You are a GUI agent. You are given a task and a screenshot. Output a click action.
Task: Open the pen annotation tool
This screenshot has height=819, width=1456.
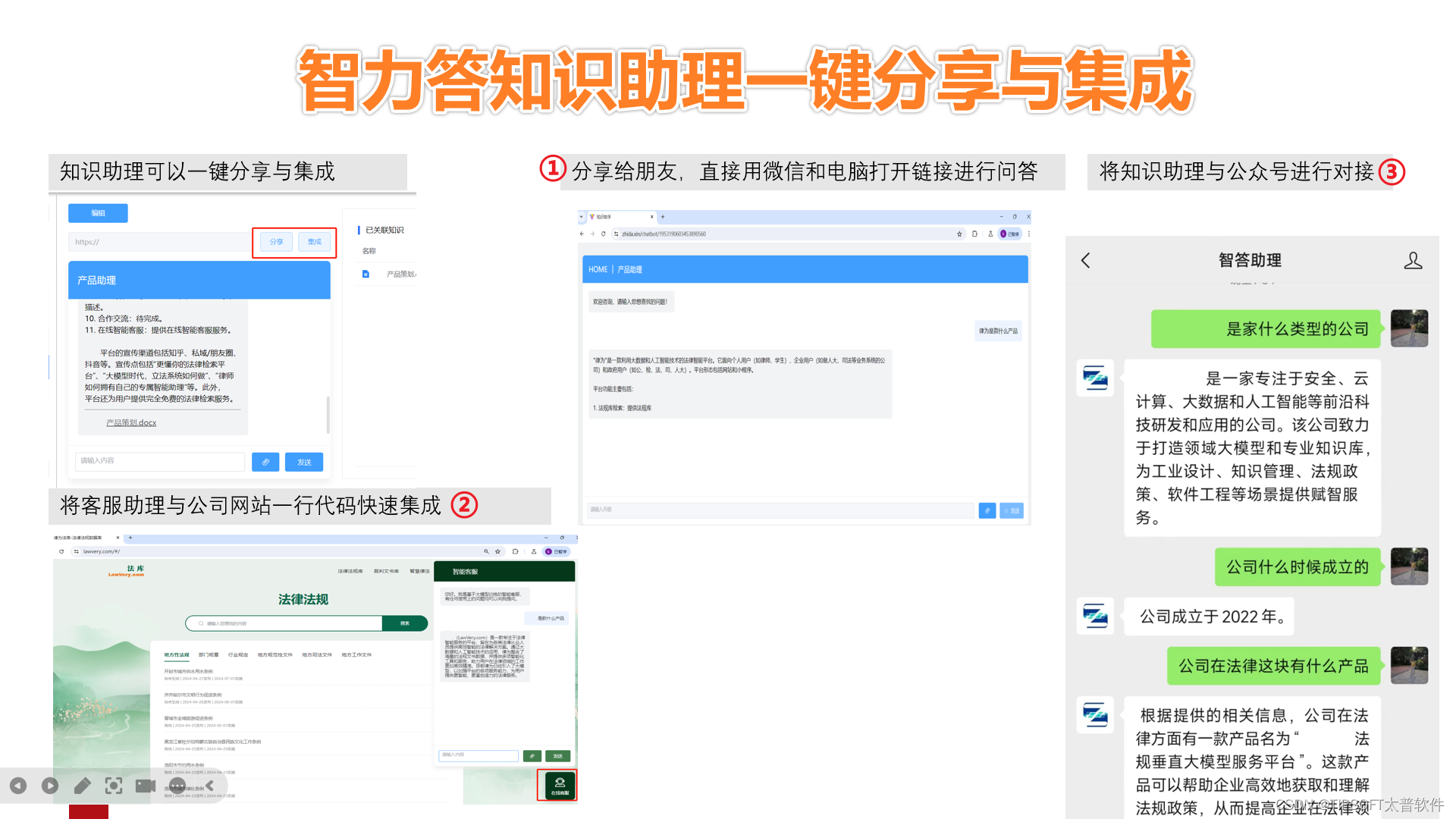pyautogui.click(x=82, y=786)
